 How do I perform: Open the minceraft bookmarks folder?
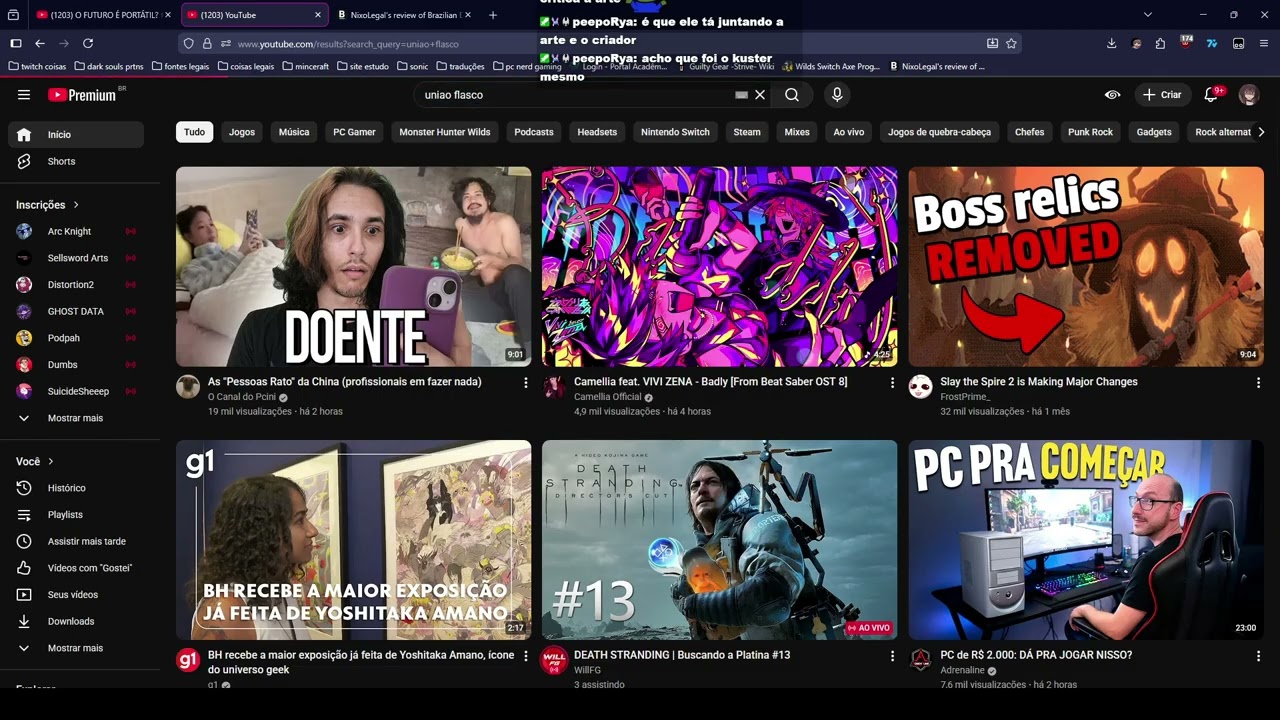click(x=306, y=66)
